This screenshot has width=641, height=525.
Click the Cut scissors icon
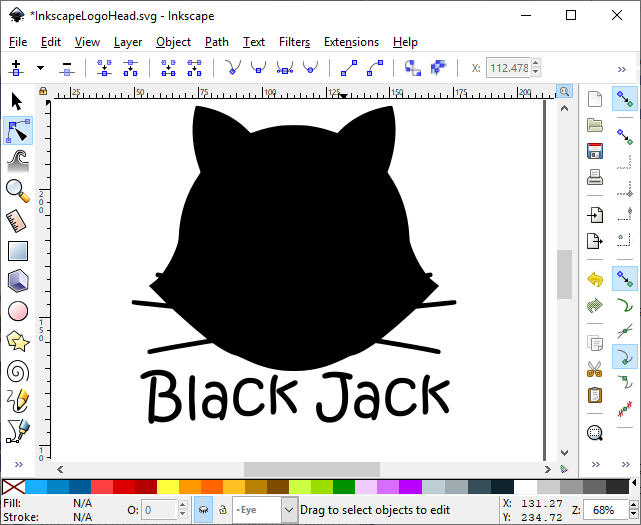coord(595,369)
